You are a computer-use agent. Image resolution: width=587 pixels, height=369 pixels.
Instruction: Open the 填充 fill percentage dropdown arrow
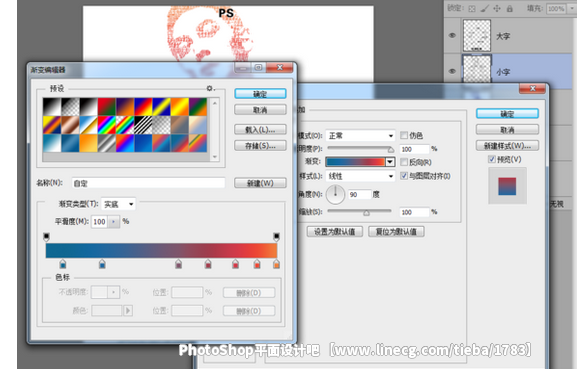572,8
